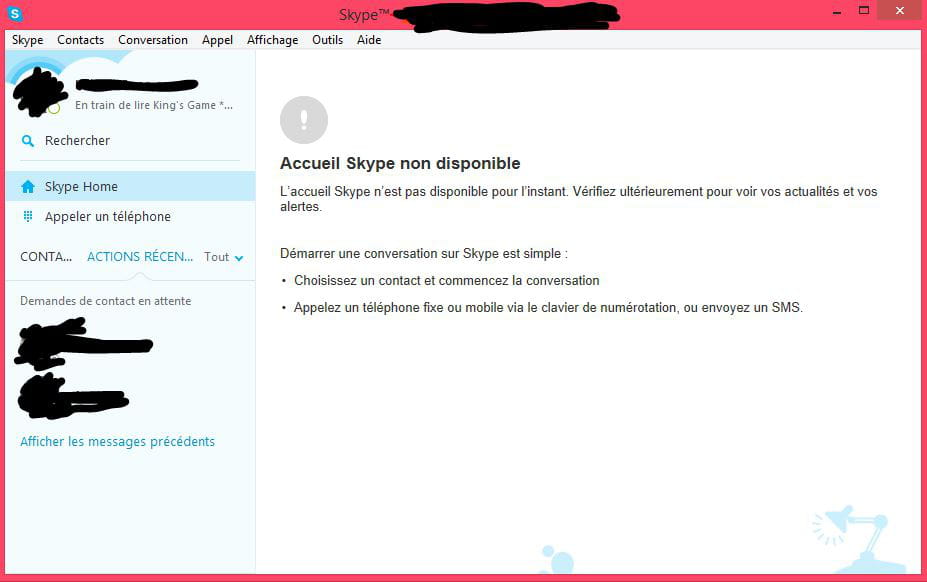Click Afficher les messages précédents link
Image resolution: width=927 pixels, height=582 pixels.
click(118, 442)
